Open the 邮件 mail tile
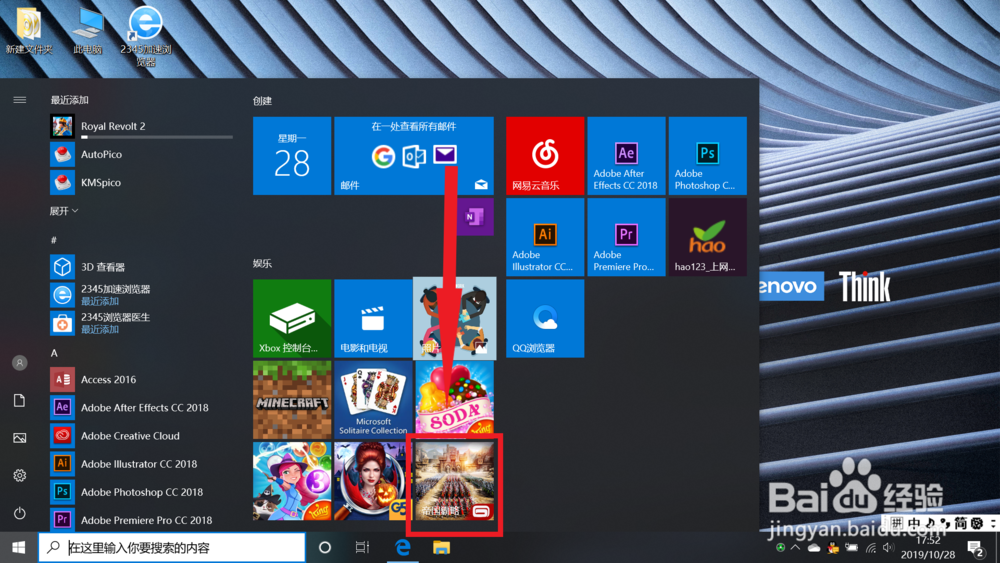Viewport: 1000px width, 563px height. (414, 156)
